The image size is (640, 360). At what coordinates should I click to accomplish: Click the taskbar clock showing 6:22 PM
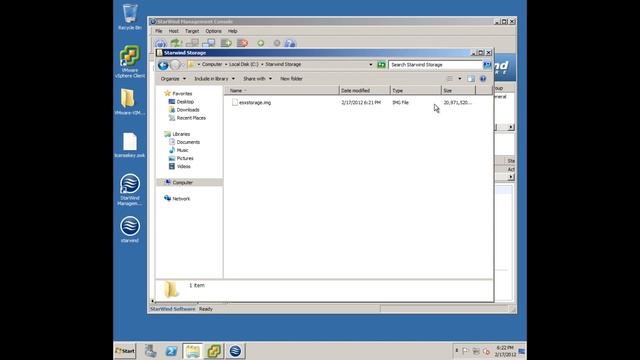pyautogui.click(x=505, y=351)
